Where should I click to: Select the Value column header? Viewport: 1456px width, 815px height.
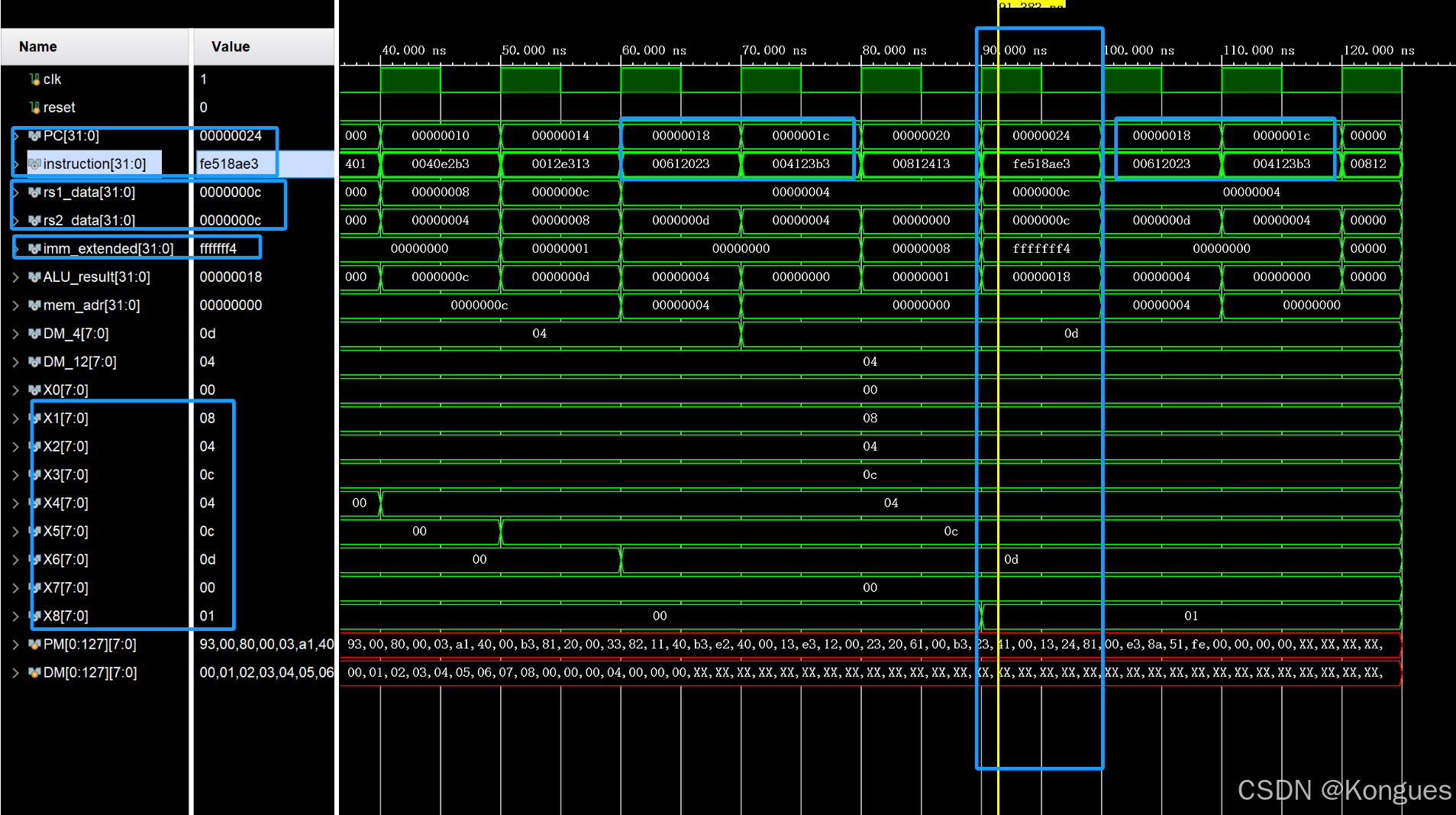point(264,47)
